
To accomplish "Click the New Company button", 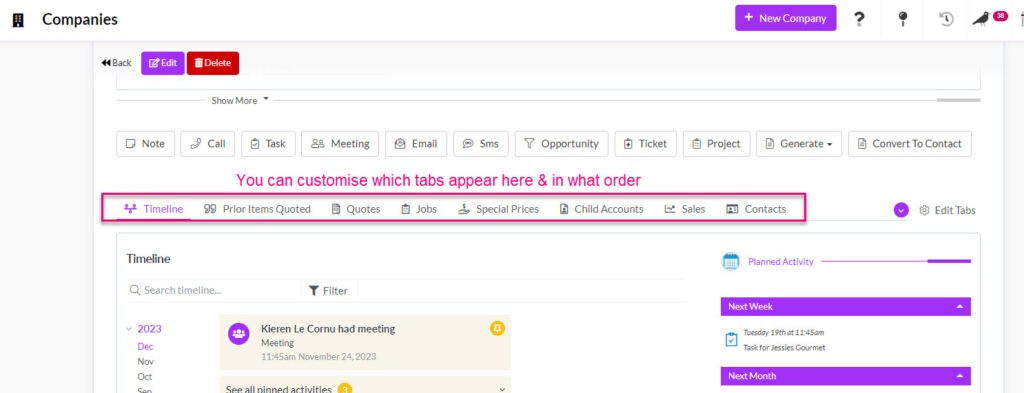I will (x=786, y=18).
